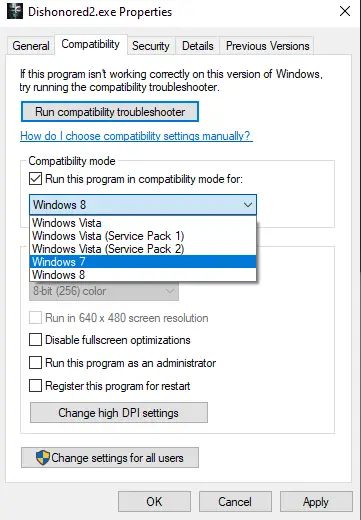Select plain Windows Vista list entry

[x=143, y=223]
